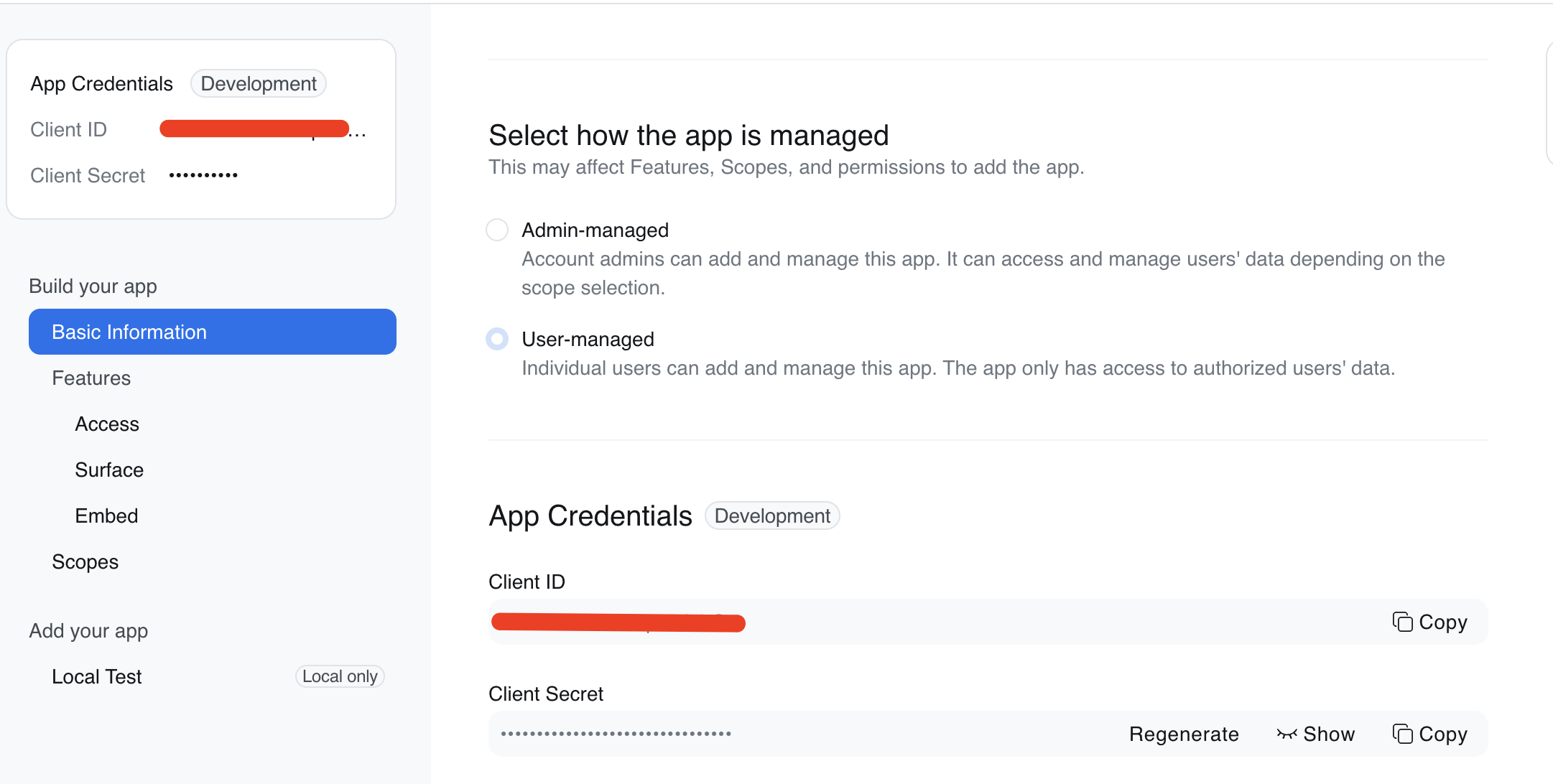1553x784 pixels.
Task: Expand the Features menu item
Action: coord(91,378)
